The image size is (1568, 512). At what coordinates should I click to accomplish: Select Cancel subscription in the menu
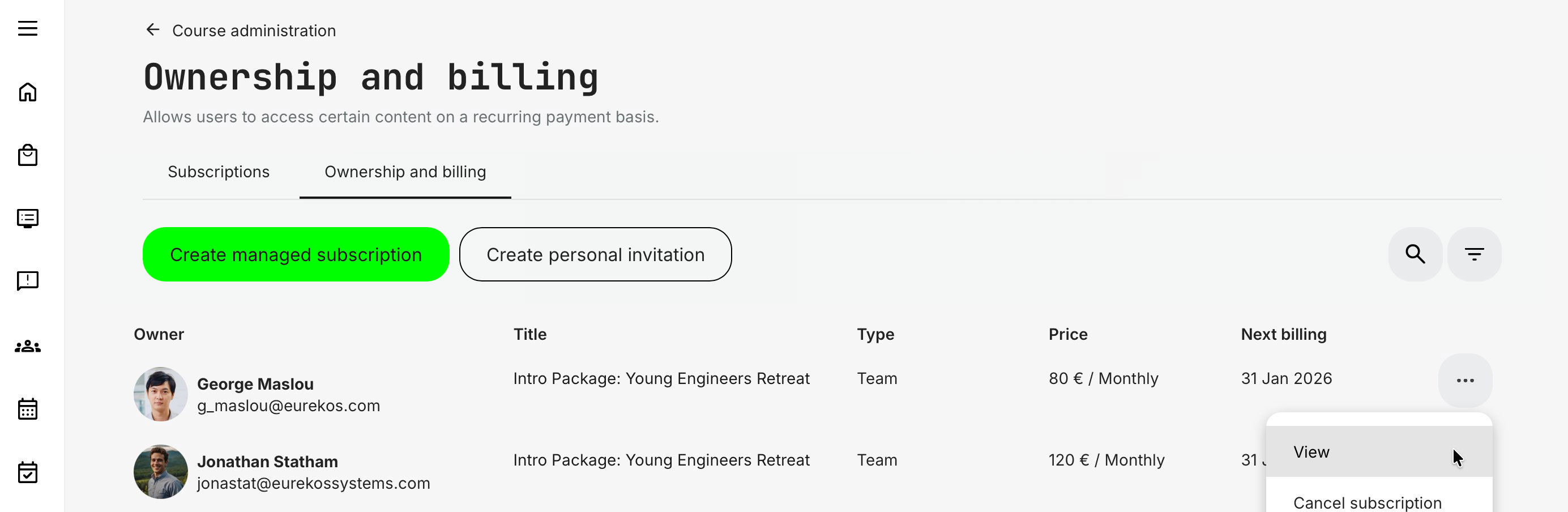pyautogui.click(x=1367, y=502)
